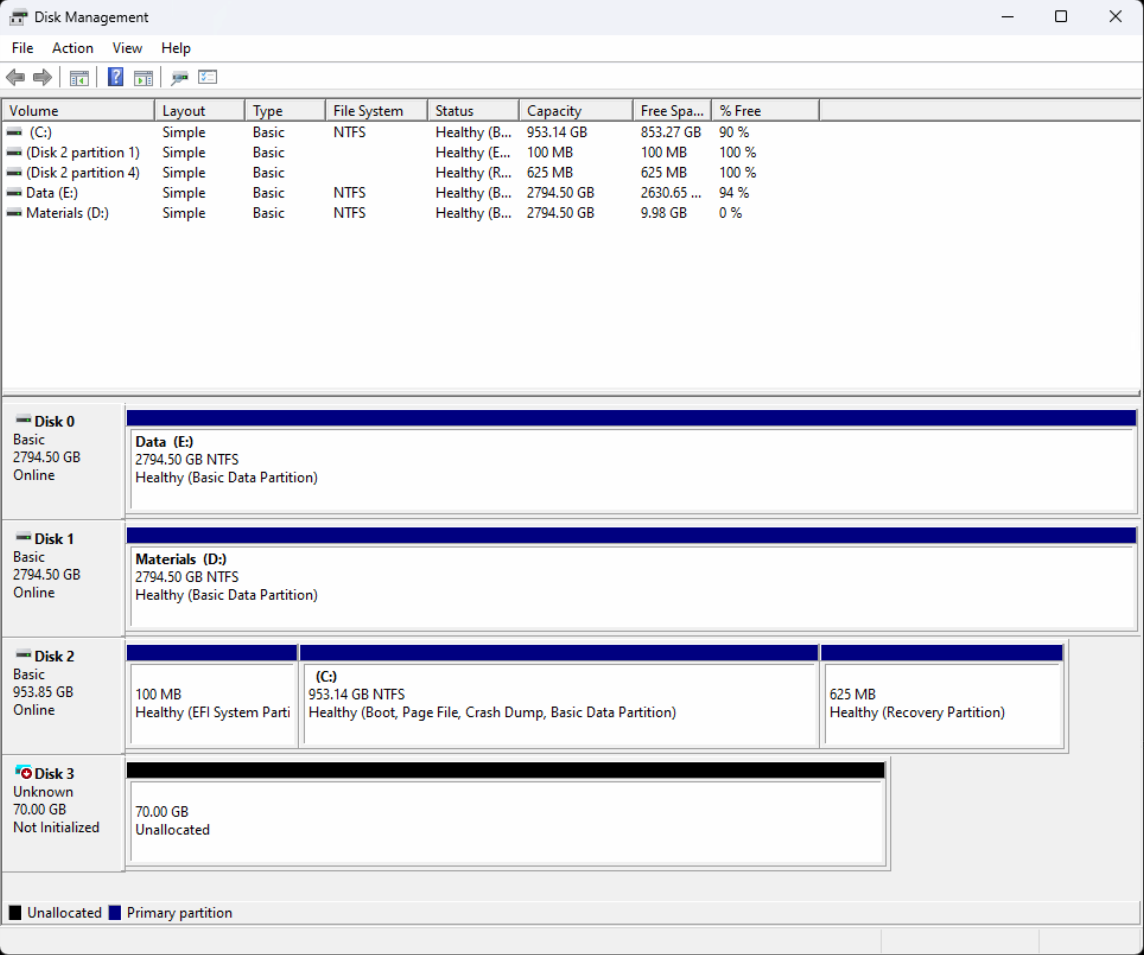Toggle the Show/Hide Console Tree icon
Viewport: 1144px width, 955px height.
[79, 77]
